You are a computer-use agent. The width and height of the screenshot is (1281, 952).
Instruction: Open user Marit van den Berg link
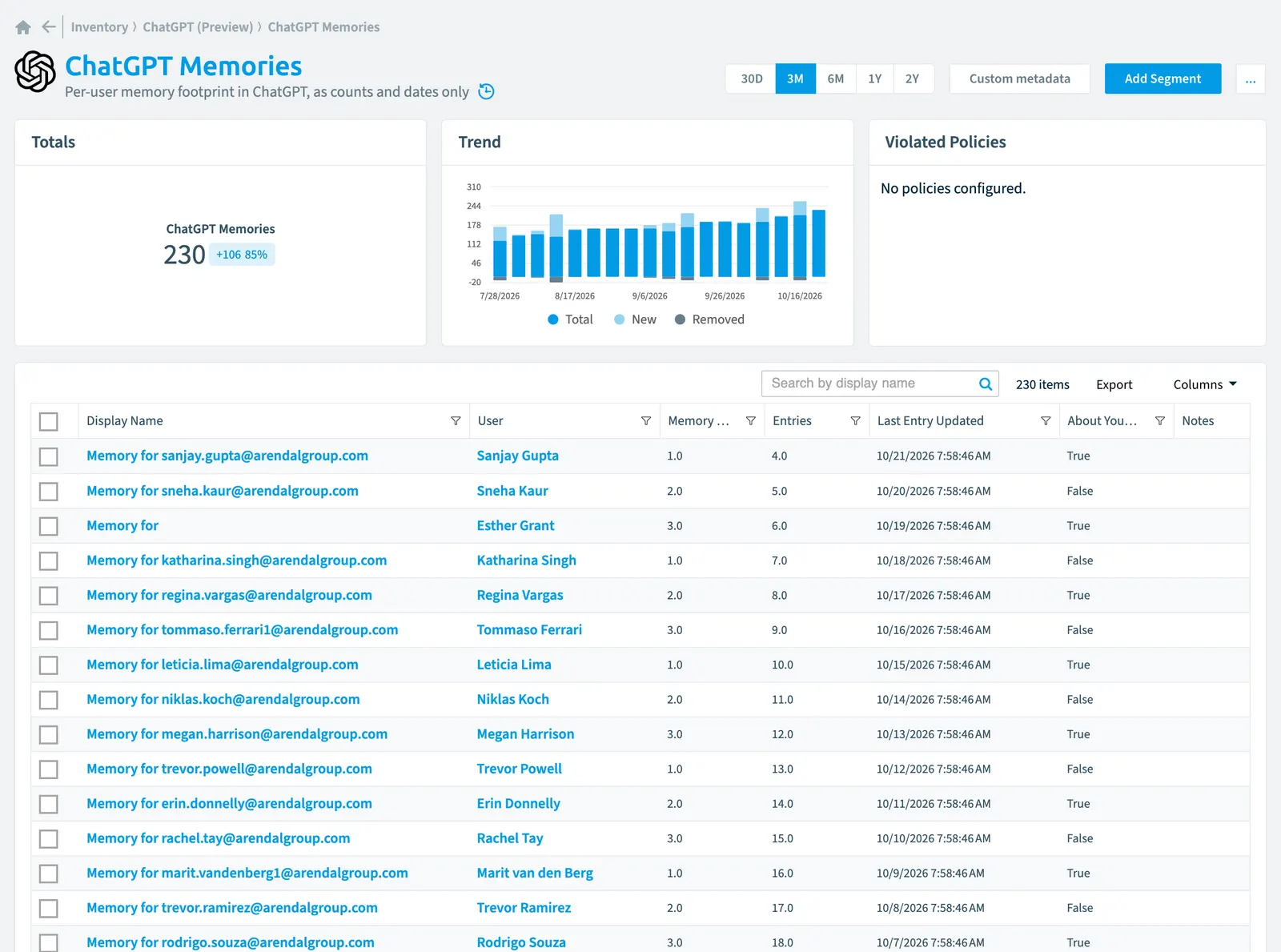pos(535,873)
